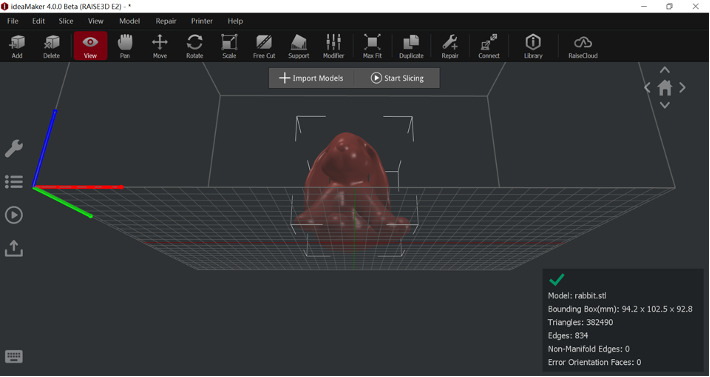Rotate view using the down arrow
This screenshot has width=710, height=377.
(664, 105)
